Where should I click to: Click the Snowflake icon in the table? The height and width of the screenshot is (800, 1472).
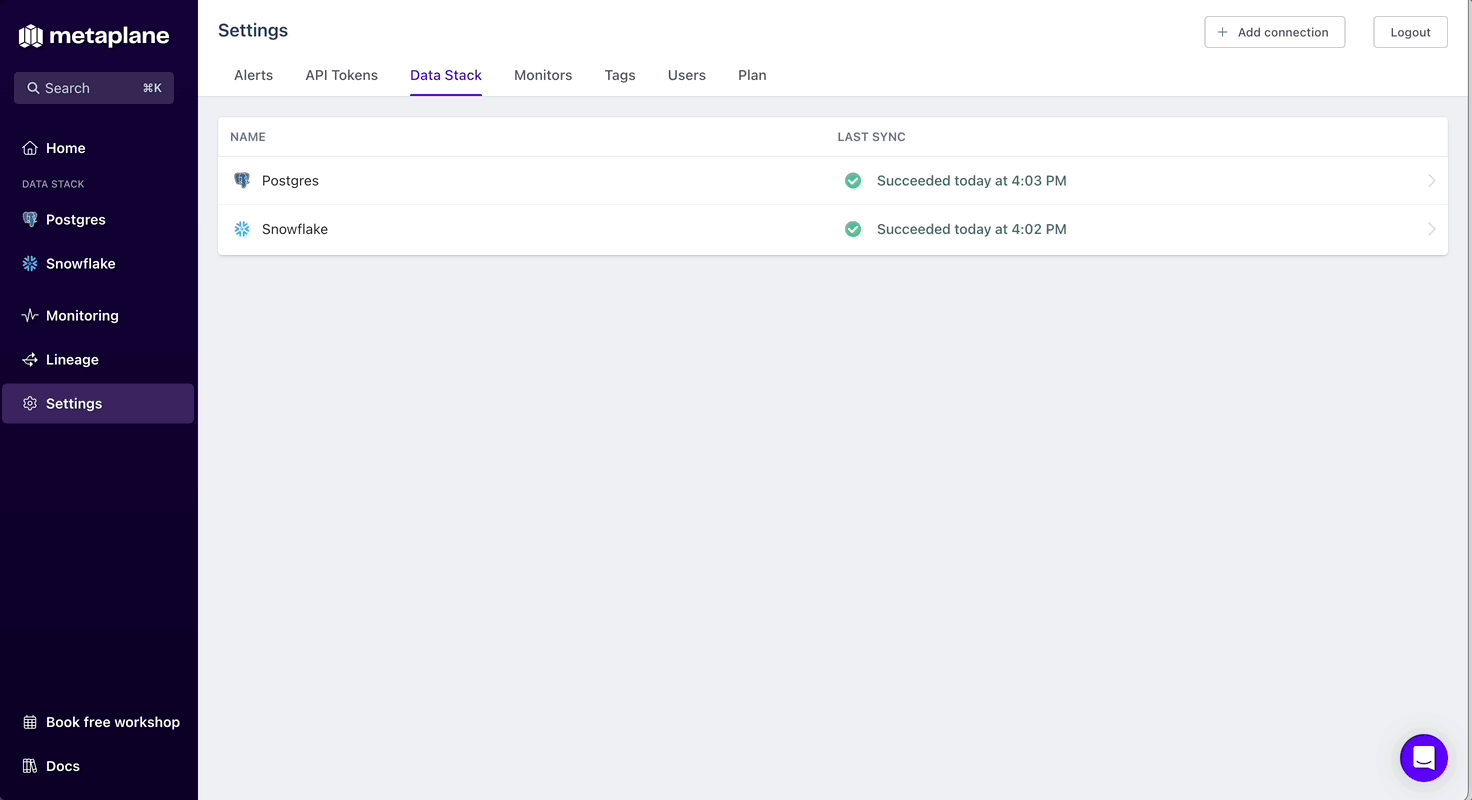tap(242, 229)
